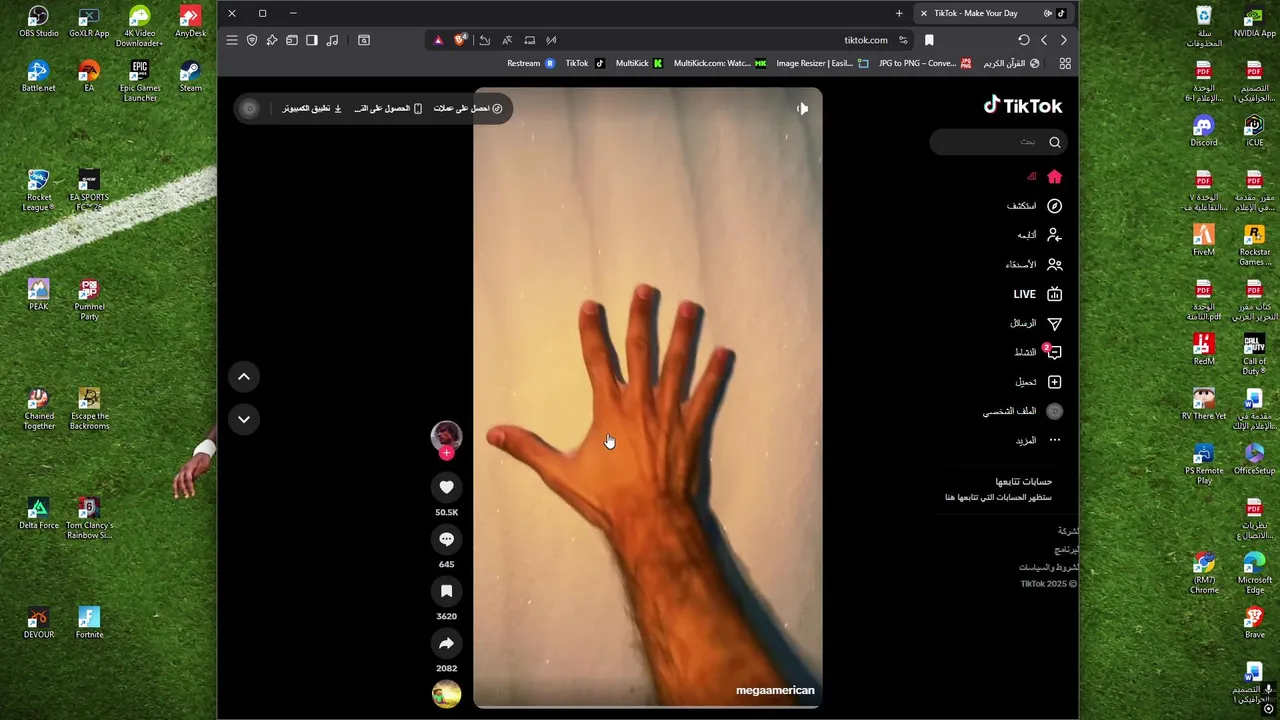1280x720 pixels.
Task: Open the Following icon in TikTok sidebar
Action: pyautogui.click(x=1054, y=235)
